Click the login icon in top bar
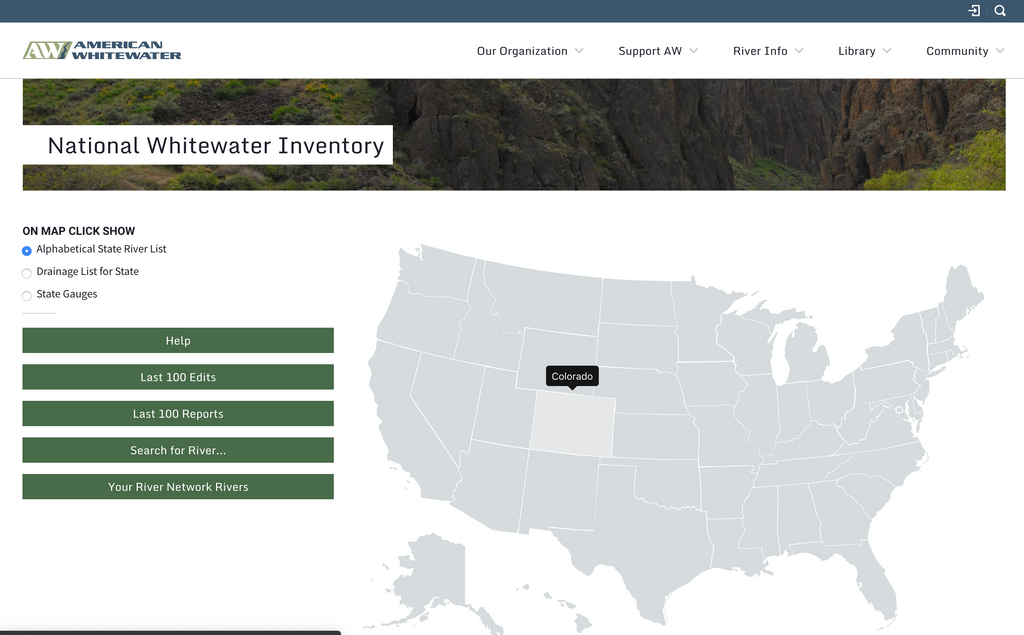The image size is (1024, 635). (974, 10)
